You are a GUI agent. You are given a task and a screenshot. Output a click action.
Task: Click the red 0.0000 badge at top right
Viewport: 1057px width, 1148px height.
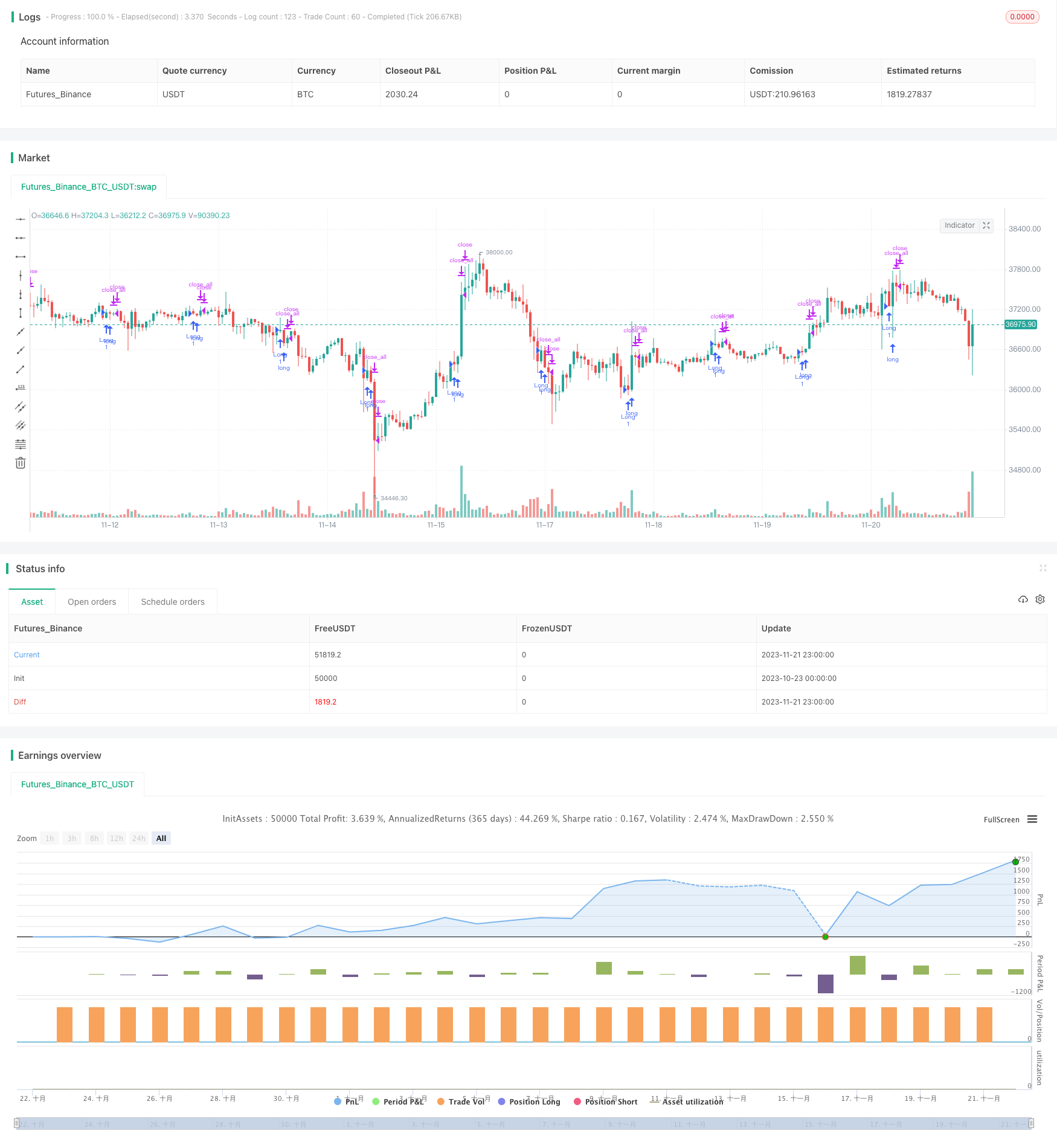point(1022,16)
